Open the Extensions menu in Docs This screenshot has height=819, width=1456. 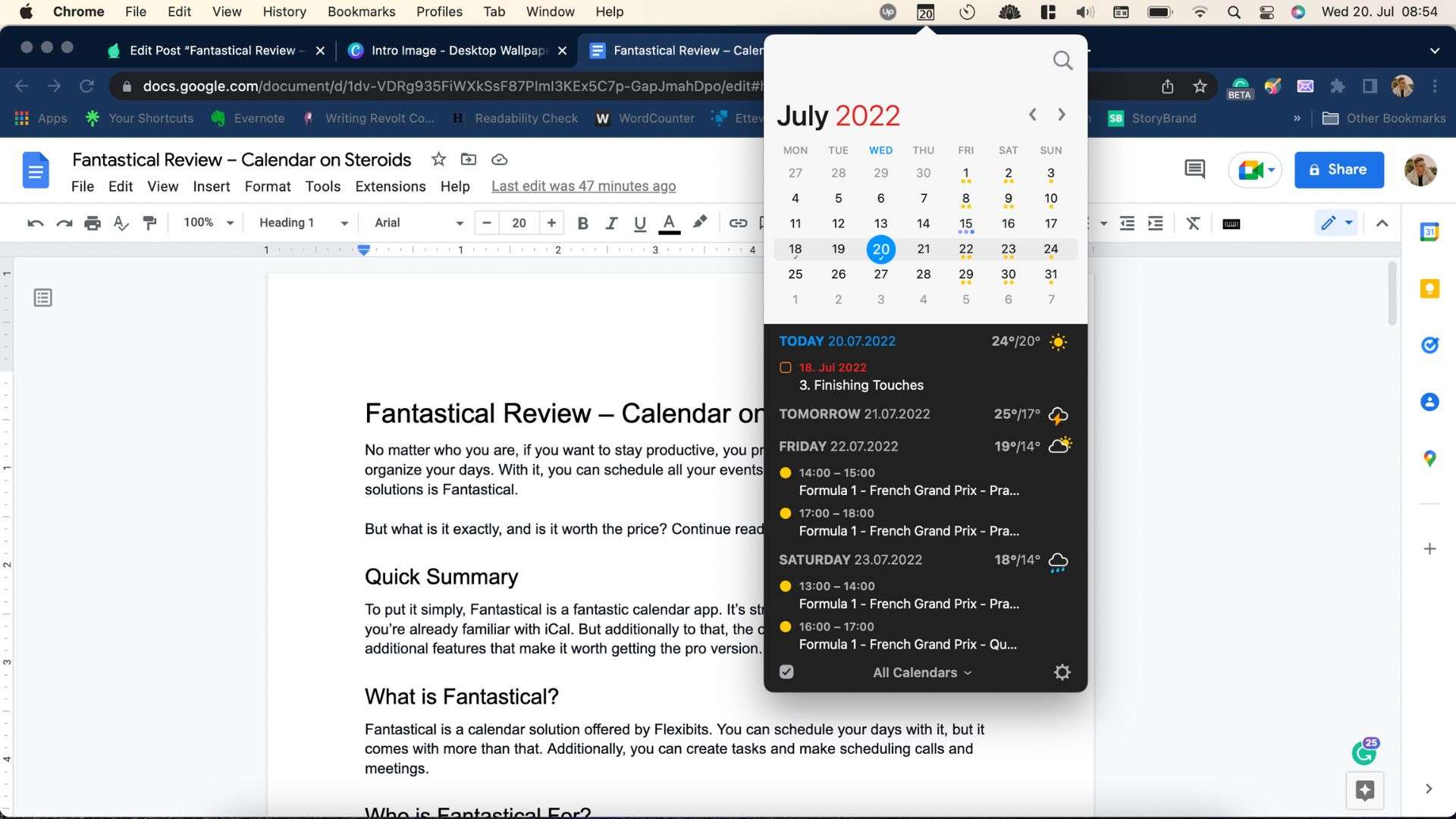point(391,187)
